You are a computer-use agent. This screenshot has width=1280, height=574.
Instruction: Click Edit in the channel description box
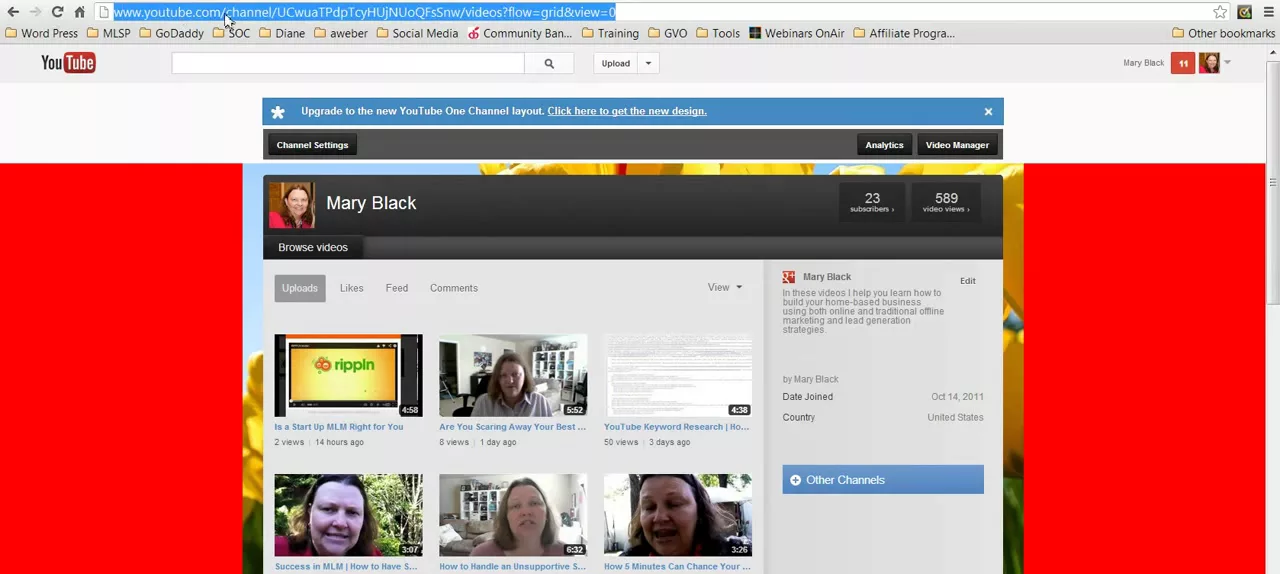(968, 281)
